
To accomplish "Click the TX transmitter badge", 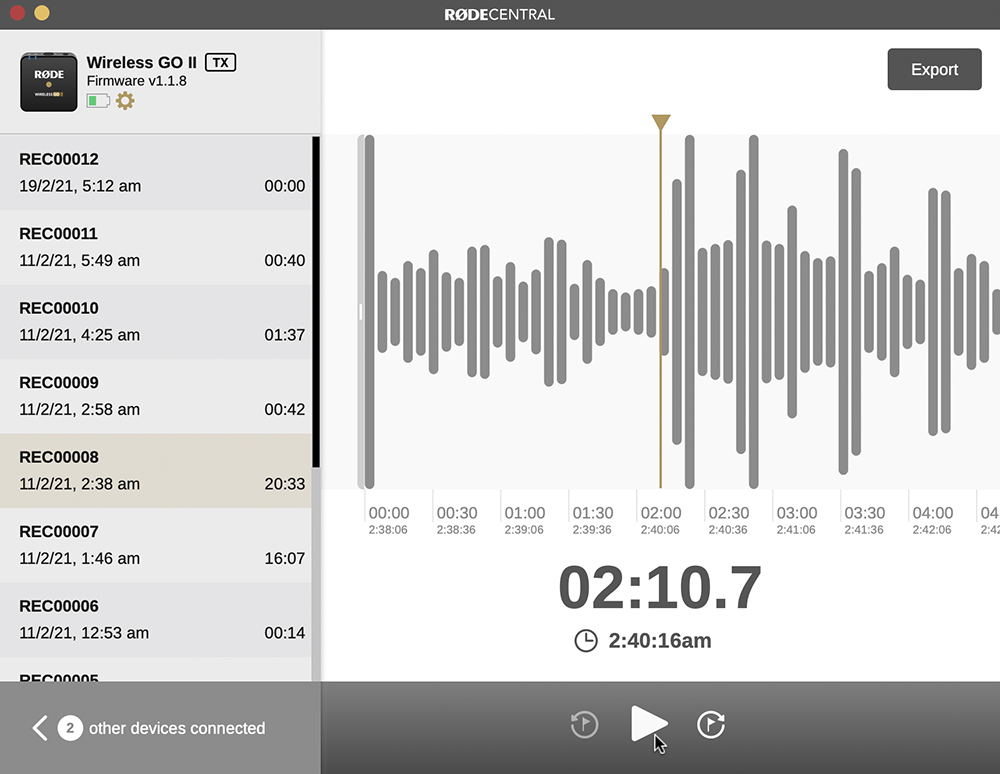I will click(x=221, y=62).
